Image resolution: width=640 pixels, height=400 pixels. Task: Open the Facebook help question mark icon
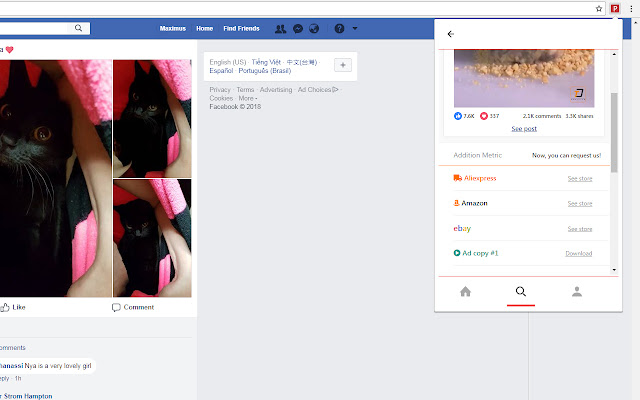tap(339, 29)
